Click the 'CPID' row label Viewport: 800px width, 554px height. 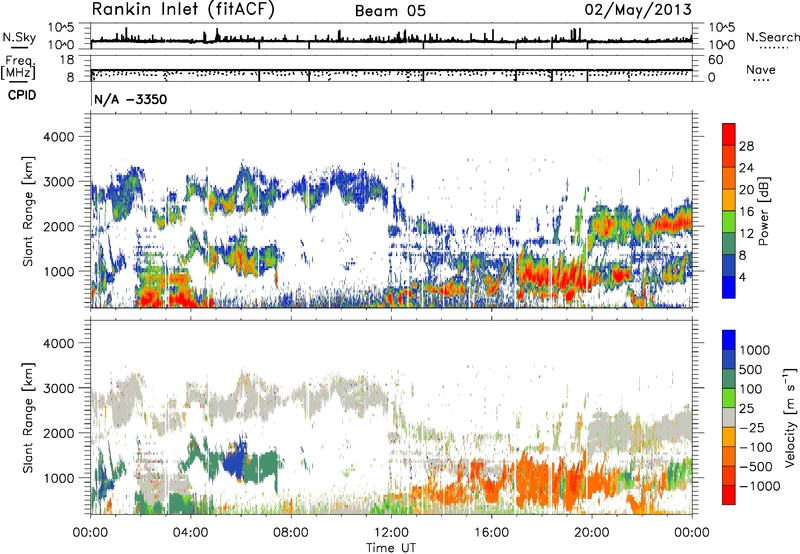22,95
